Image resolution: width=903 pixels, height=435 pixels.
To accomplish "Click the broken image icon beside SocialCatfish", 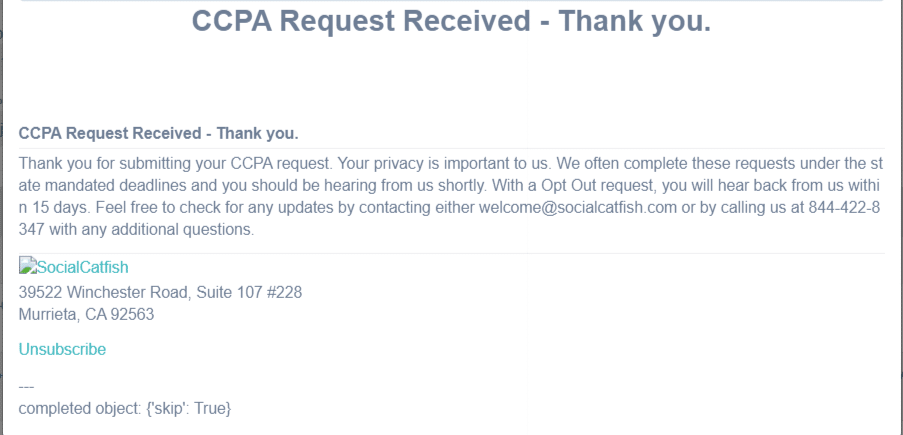I will point(28,266).
